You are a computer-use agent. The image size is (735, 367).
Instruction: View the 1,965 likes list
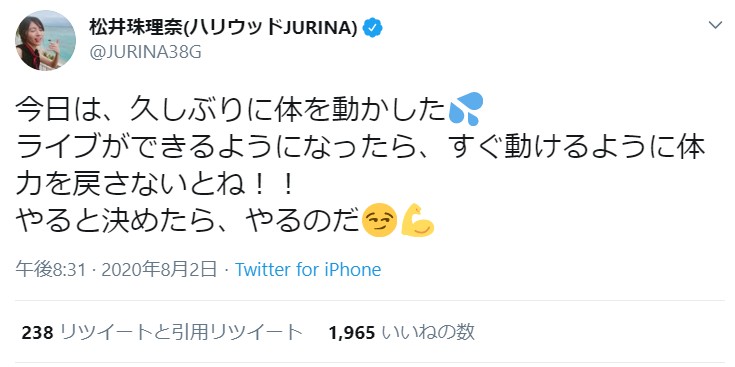point(402,332)
